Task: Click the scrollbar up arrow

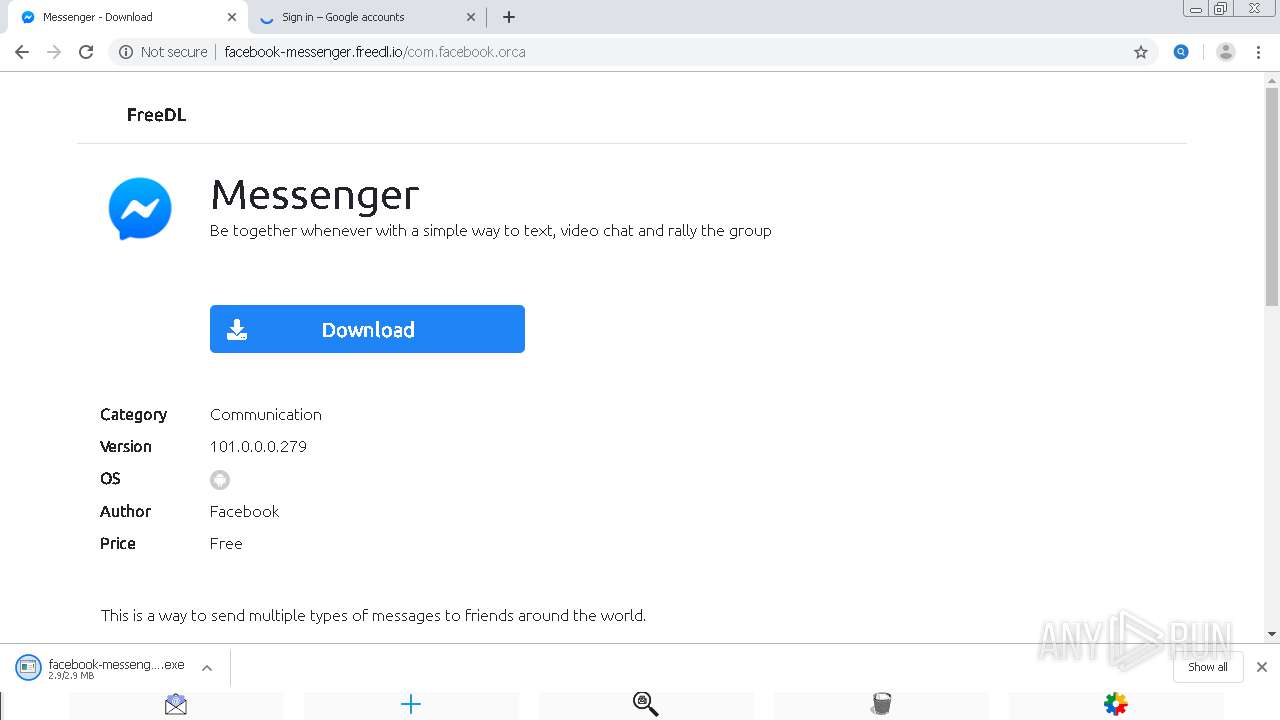Action: (x=1272, y=81)
